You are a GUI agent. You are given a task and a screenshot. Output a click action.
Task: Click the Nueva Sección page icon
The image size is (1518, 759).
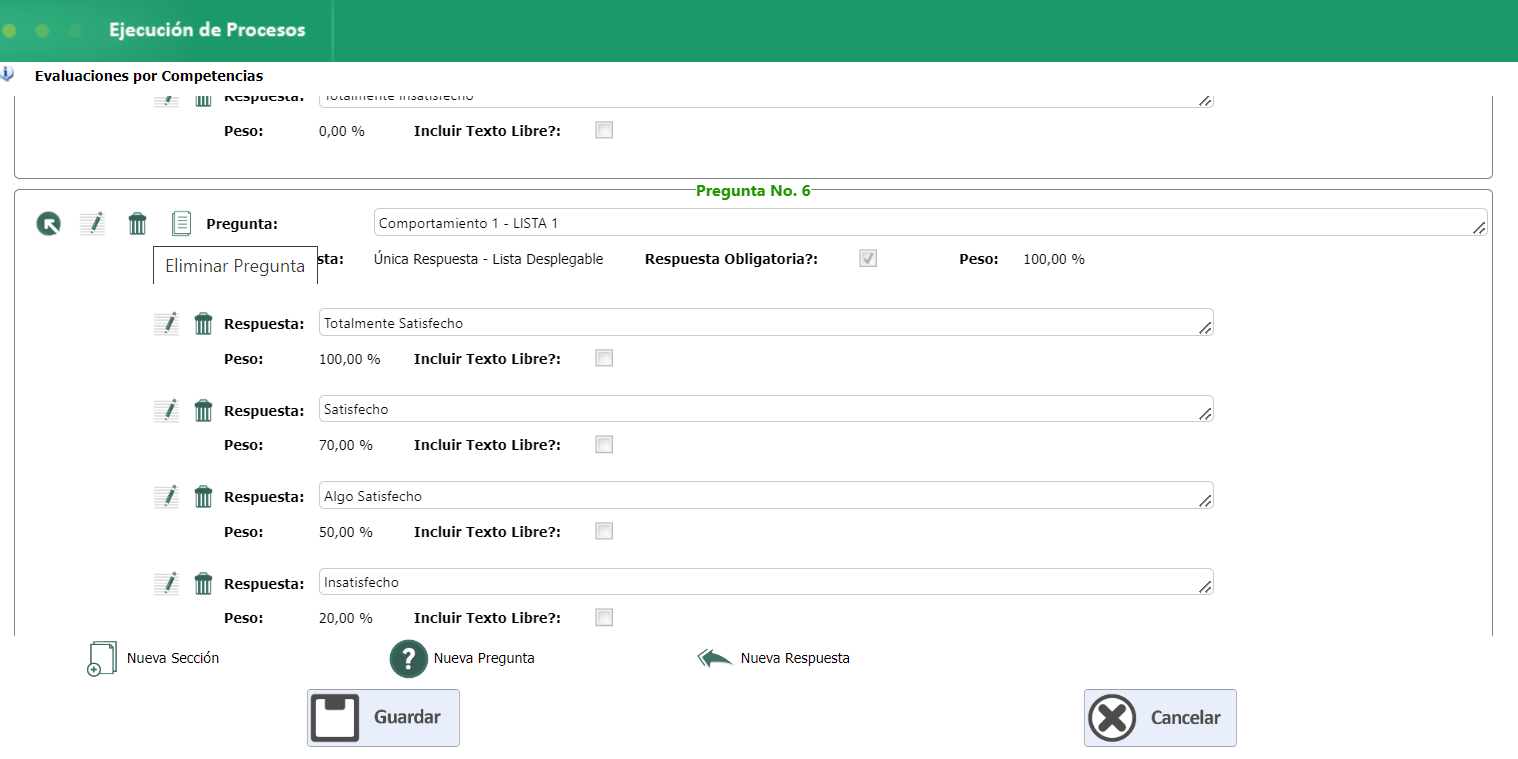click(102, 659)
